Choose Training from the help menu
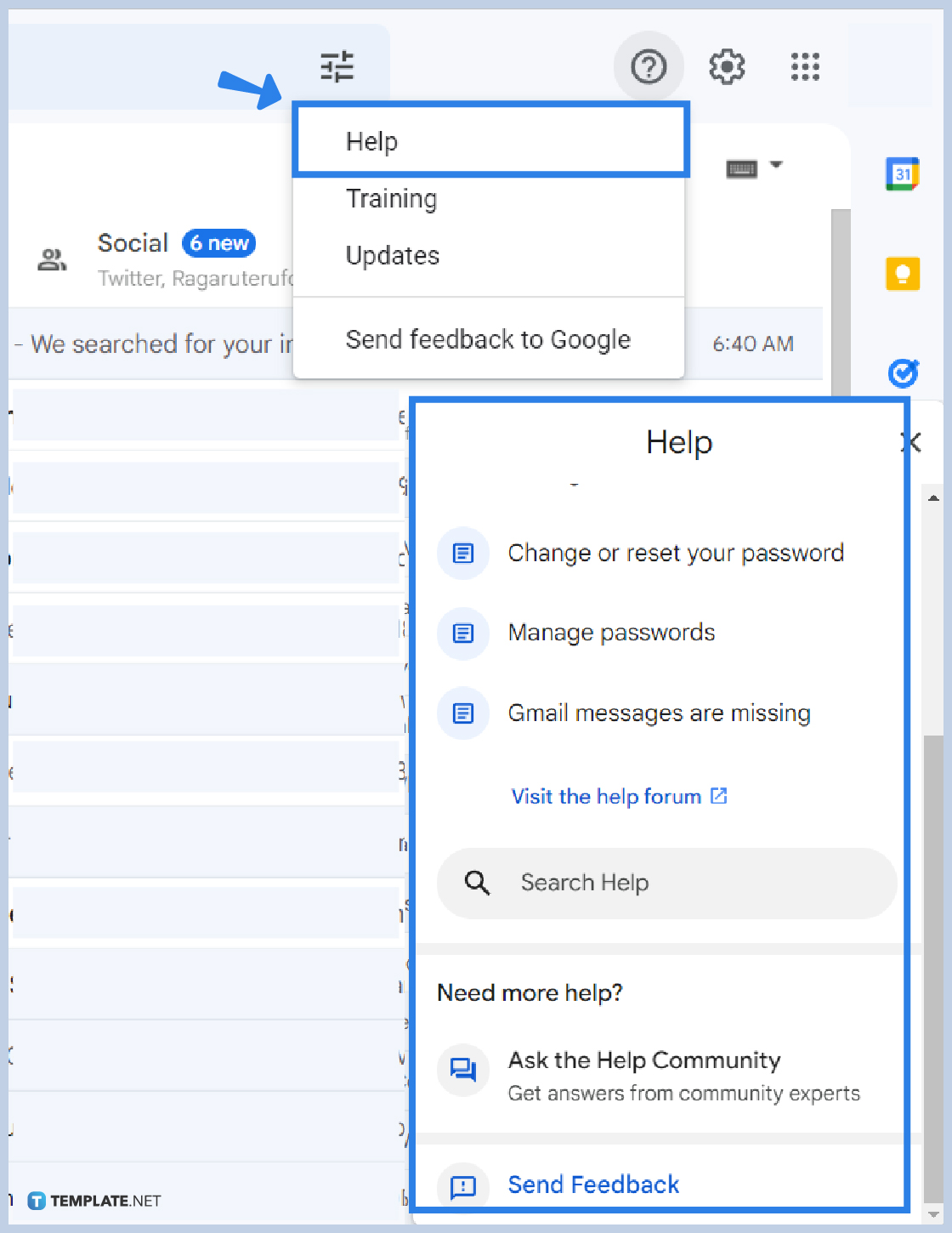Image resolution: width=952 pixels, height=1233 pixels. [391, 198]
